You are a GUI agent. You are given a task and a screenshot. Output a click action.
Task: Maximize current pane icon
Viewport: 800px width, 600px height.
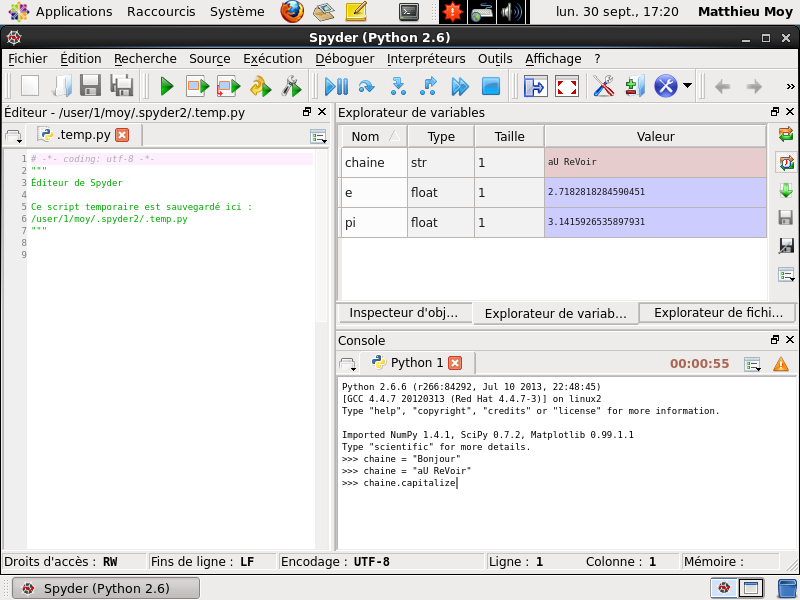[x=535, y=86]
